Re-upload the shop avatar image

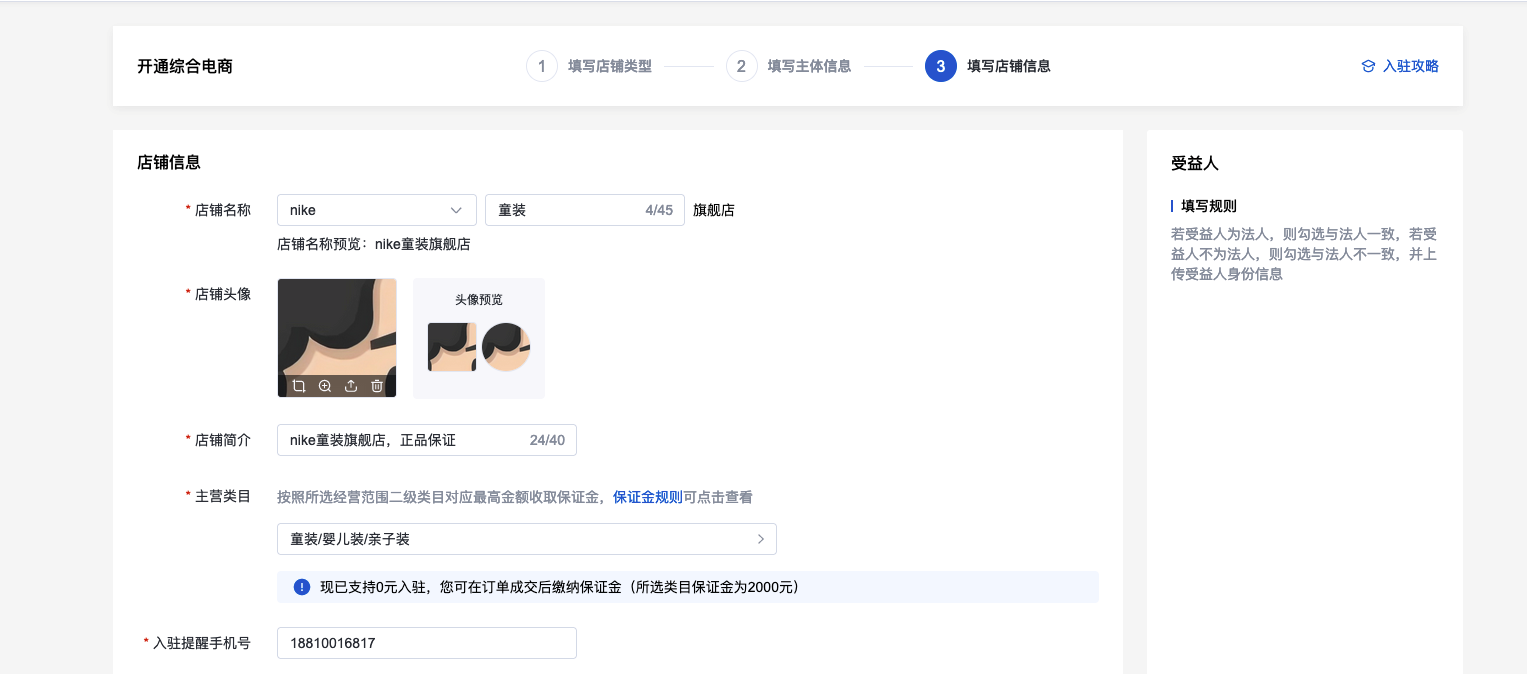click(351, 386)
